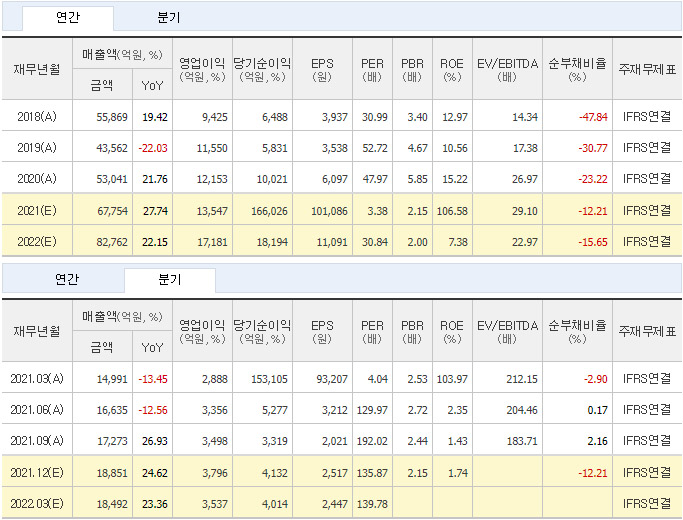The height and width of the screenshot is (520, 683).
Task: Click the quarterly net debt ratio -2.90
Action: [596, 379]
